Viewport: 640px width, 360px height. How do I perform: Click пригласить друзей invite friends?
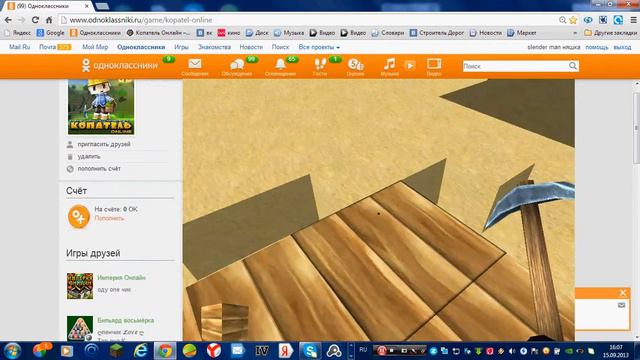pyautogui.click(x=104, y=144)
